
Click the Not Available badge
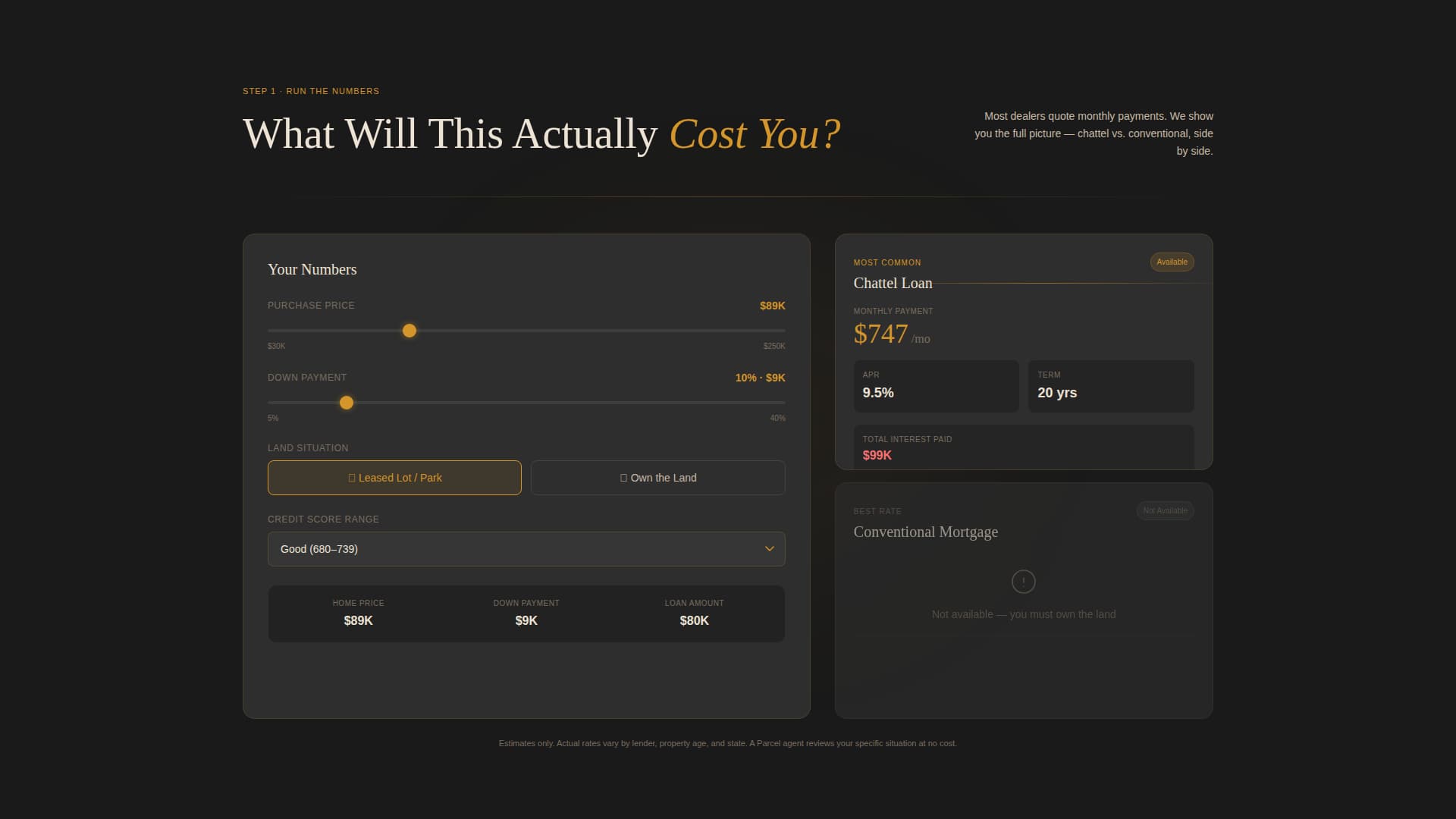click(x=1166, y=510)
